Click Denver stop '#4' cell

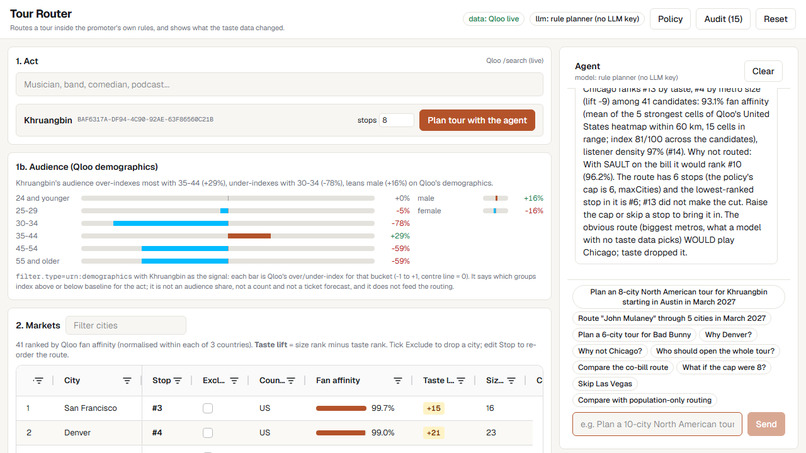point(157,433)
